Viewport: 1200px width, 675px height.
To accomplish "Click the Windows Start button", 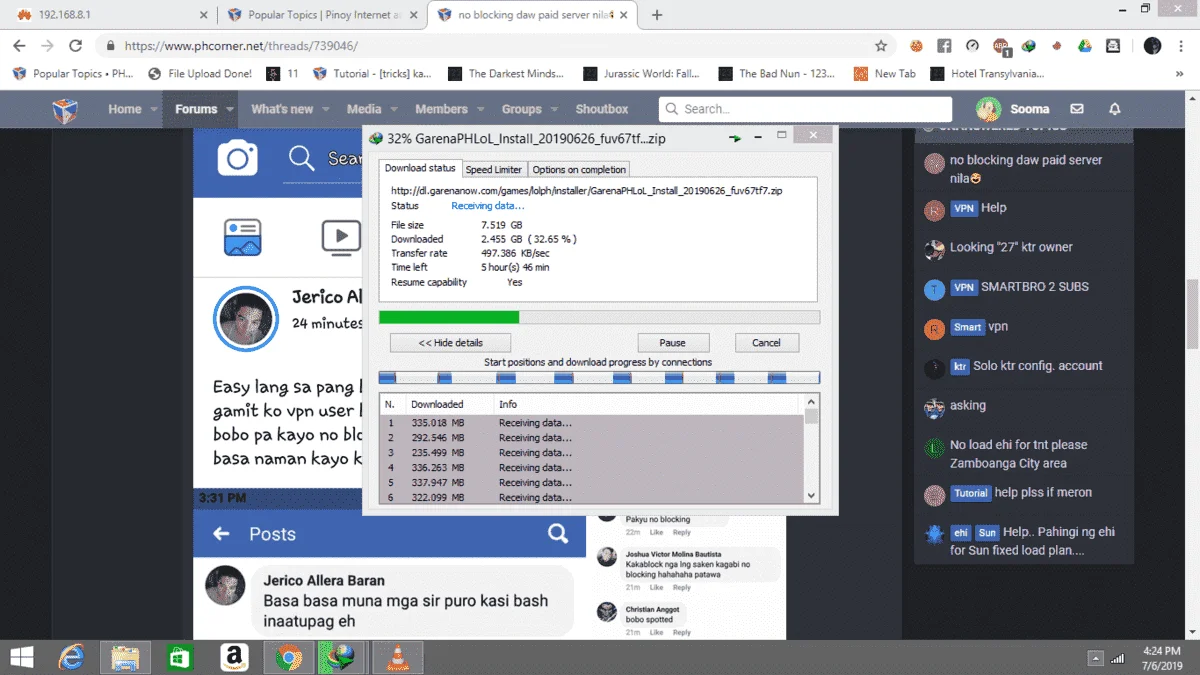I will tap(21, 657).
